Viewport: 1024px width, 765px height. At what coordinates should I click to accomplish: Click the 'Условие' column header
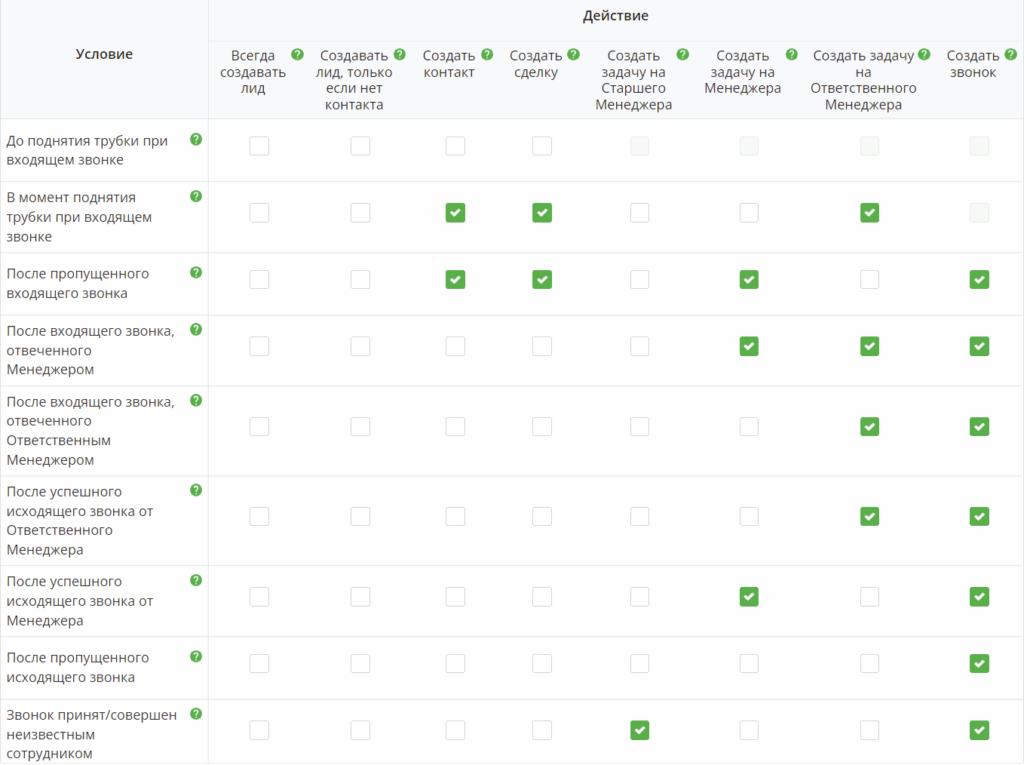[104, 54]
